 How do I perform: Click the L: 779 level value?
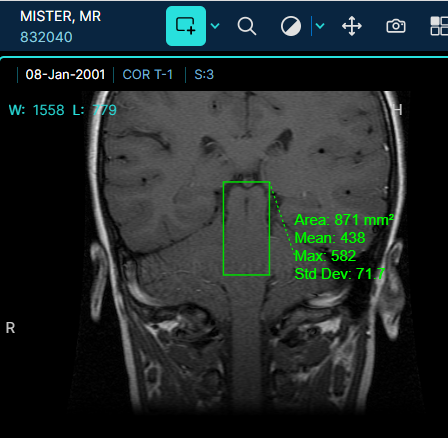point(95,110)
